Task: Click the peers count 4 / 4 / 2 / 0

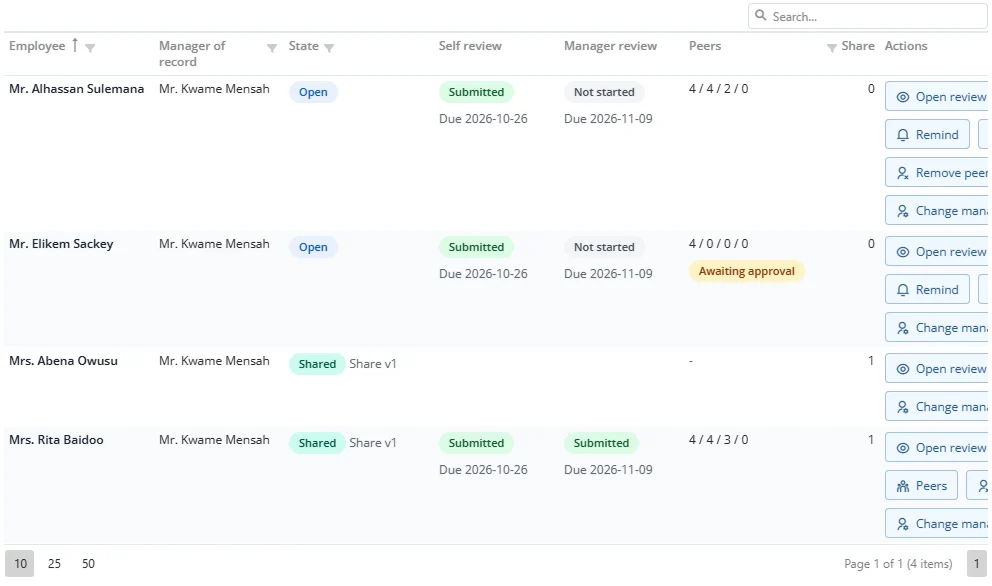Action: click(x=719, y=89)
